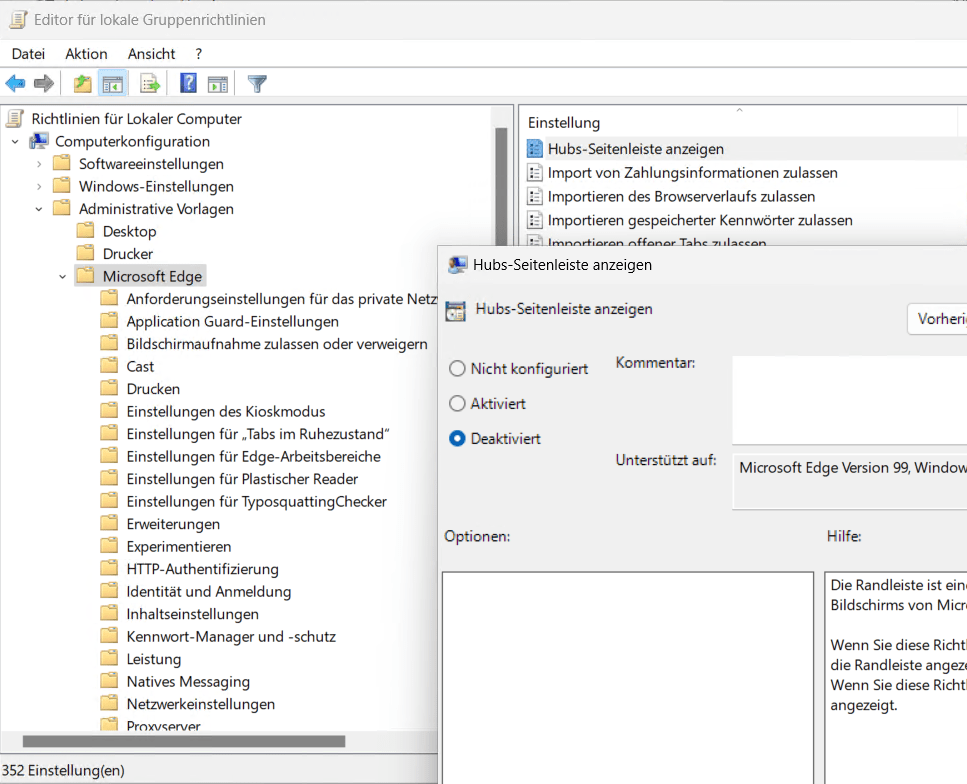This screenshot has width=967, height=784.
Task: Click the Softwareeinstellungen folder icon
Action: [x=62, y=163]
